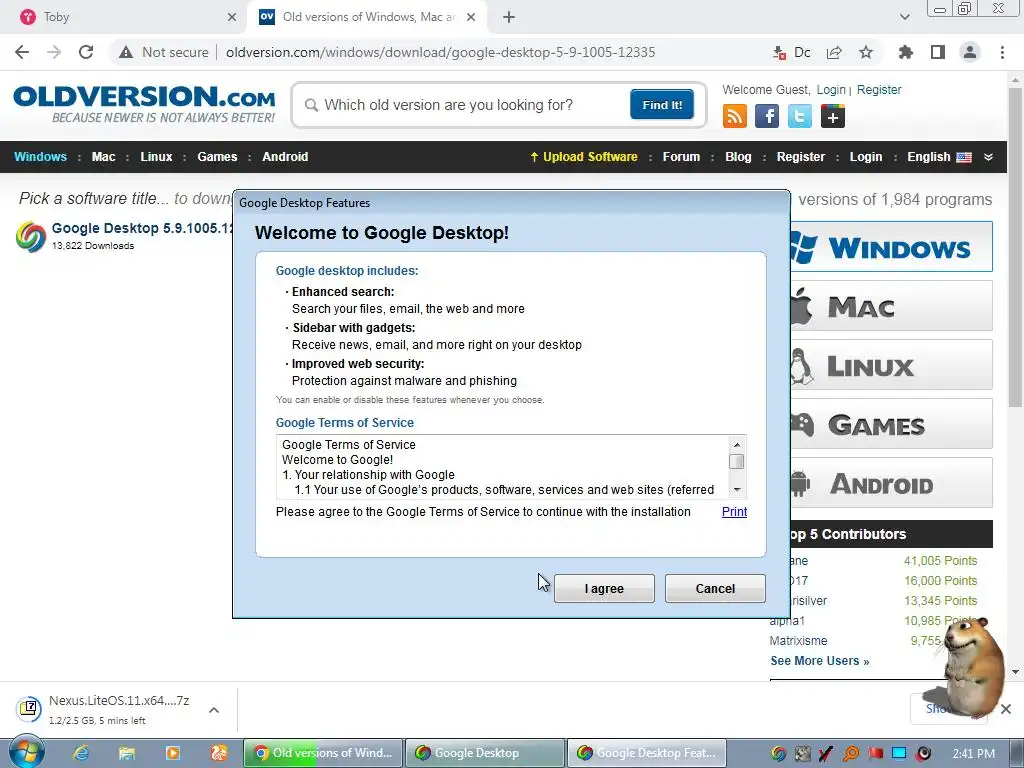This screenshot has height=768, width=1024.
Task: Click the page vertical scrollbar thumb
Action: 1015,247
